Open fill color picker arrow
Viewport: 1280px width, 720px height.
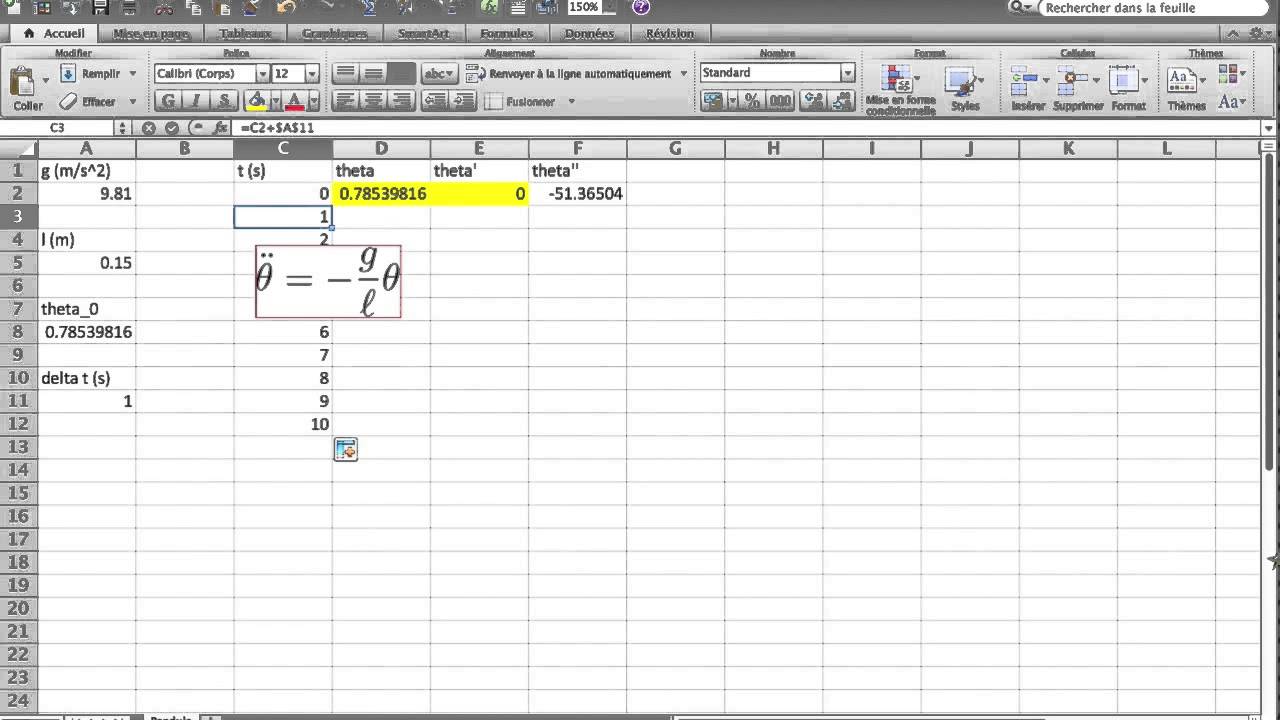(274, 102)
